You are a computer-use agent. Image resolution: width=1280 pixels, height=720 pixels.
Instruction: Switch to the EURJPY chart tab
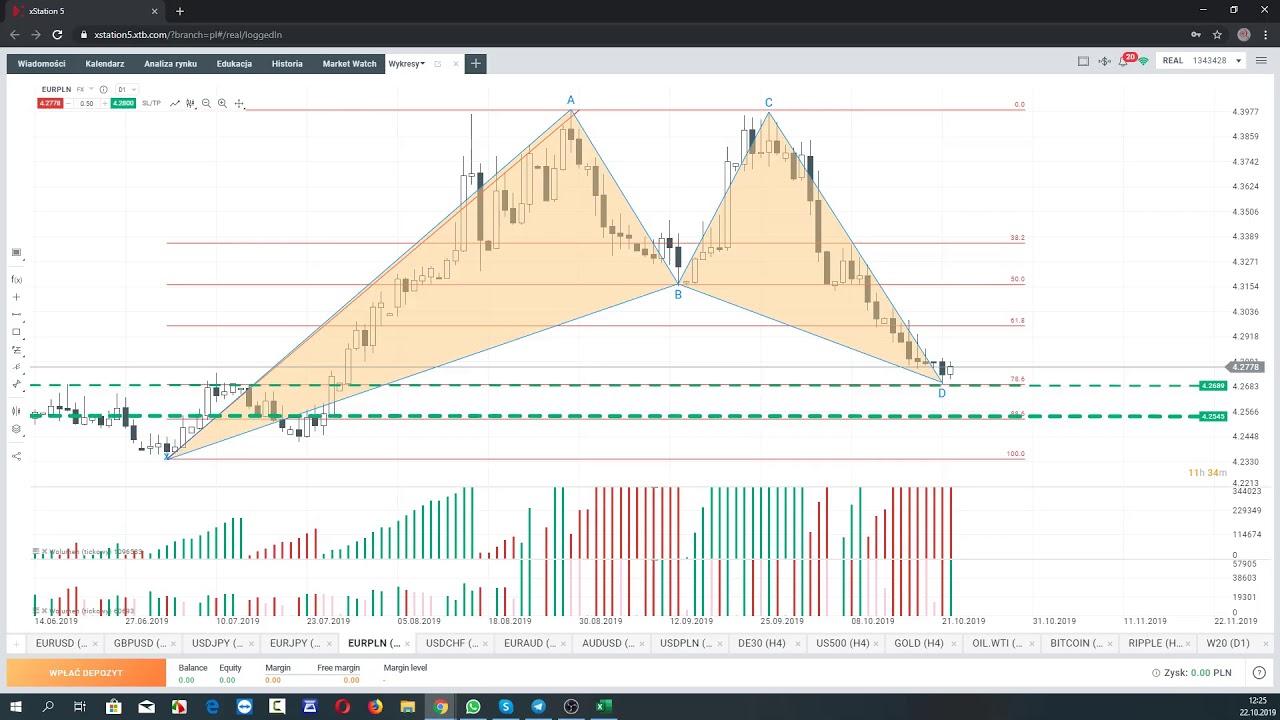296,643
